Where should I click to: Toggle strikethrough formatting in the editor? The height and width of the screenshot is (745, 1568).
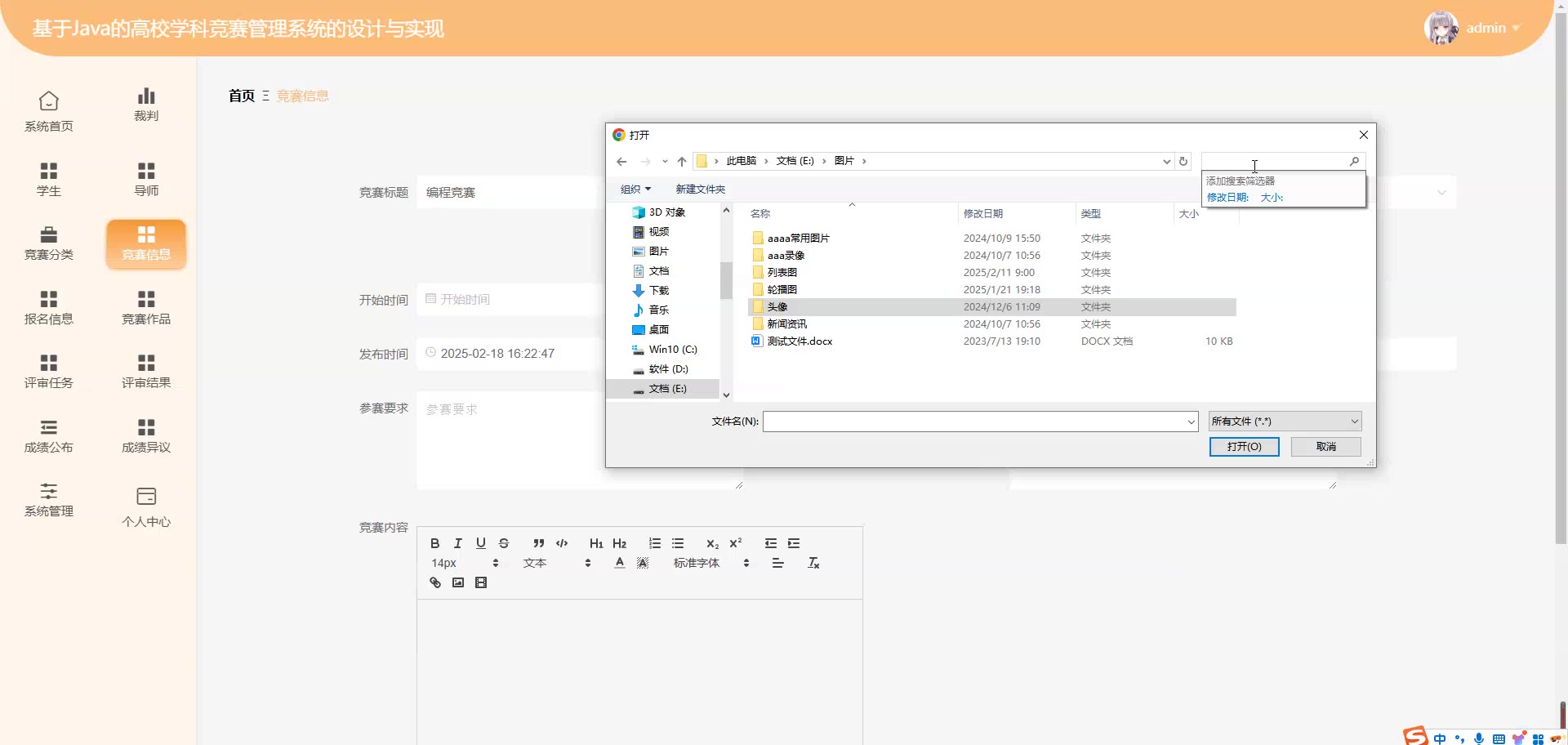504,543
